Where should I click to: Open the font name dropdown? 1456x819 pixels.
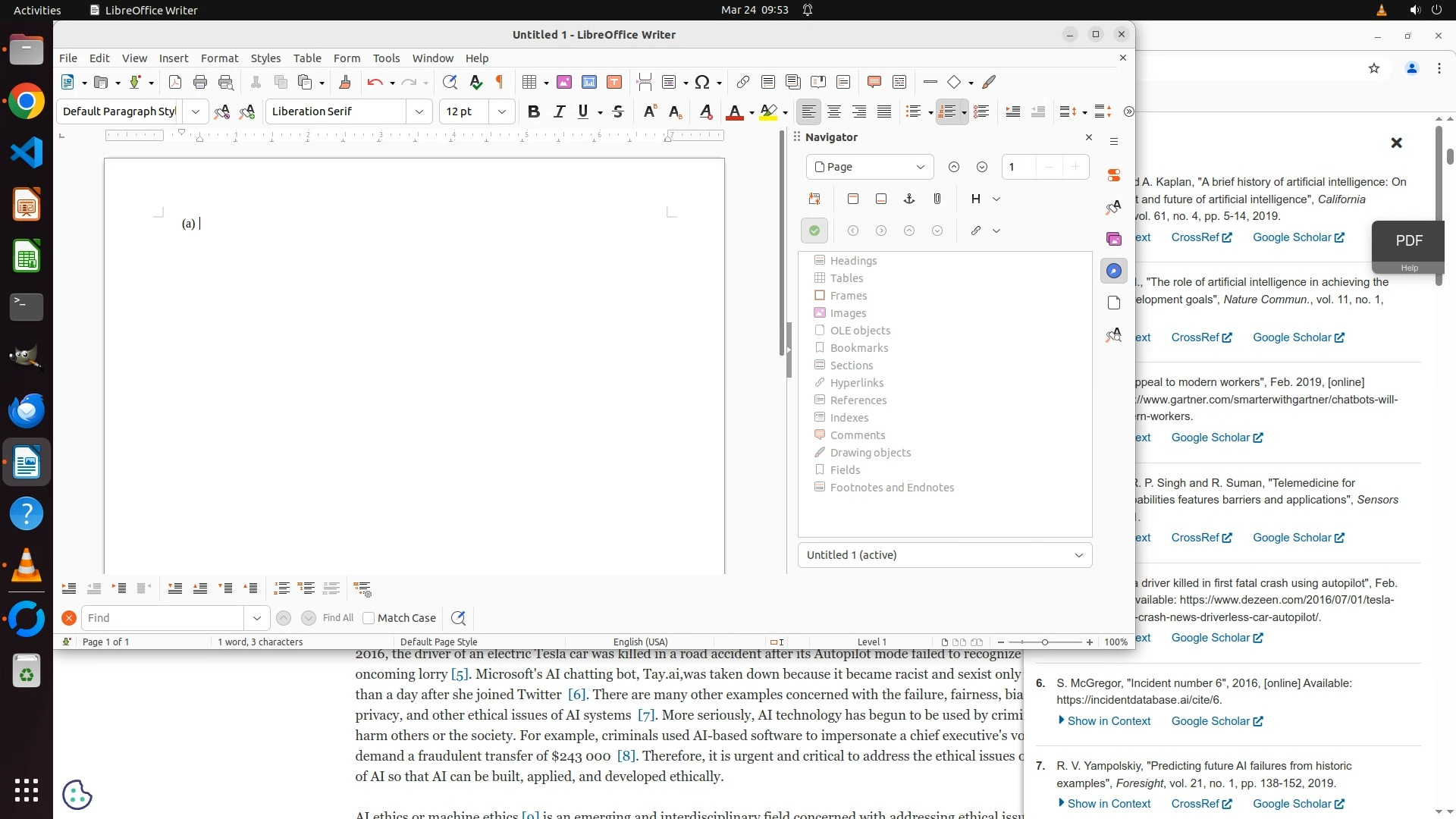click(x=419, y=111)
